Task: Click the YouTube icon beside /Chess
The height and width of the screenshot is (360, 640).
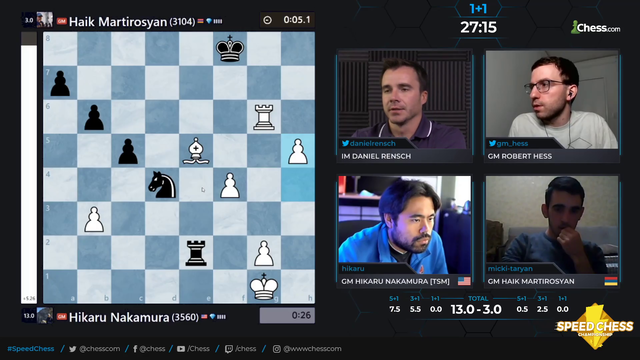Action: 181,349
